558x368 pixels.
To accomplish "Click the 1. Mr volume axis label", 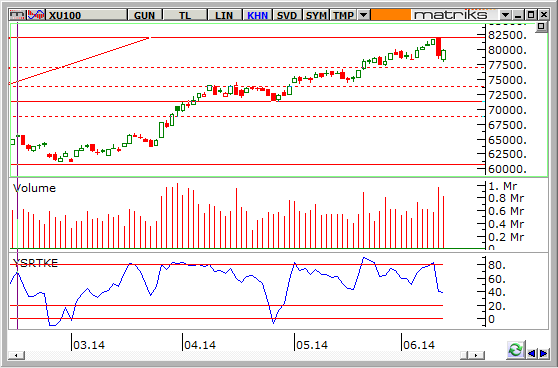I will coord(504,185).
